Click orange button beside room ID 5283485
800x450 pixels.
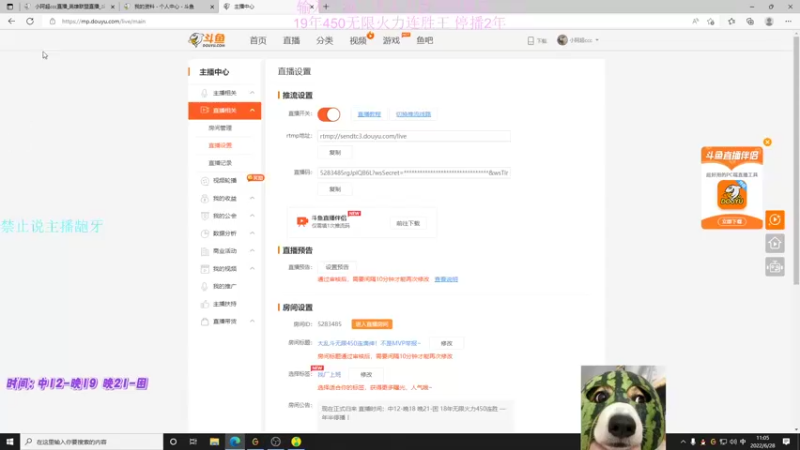(371, 324)
